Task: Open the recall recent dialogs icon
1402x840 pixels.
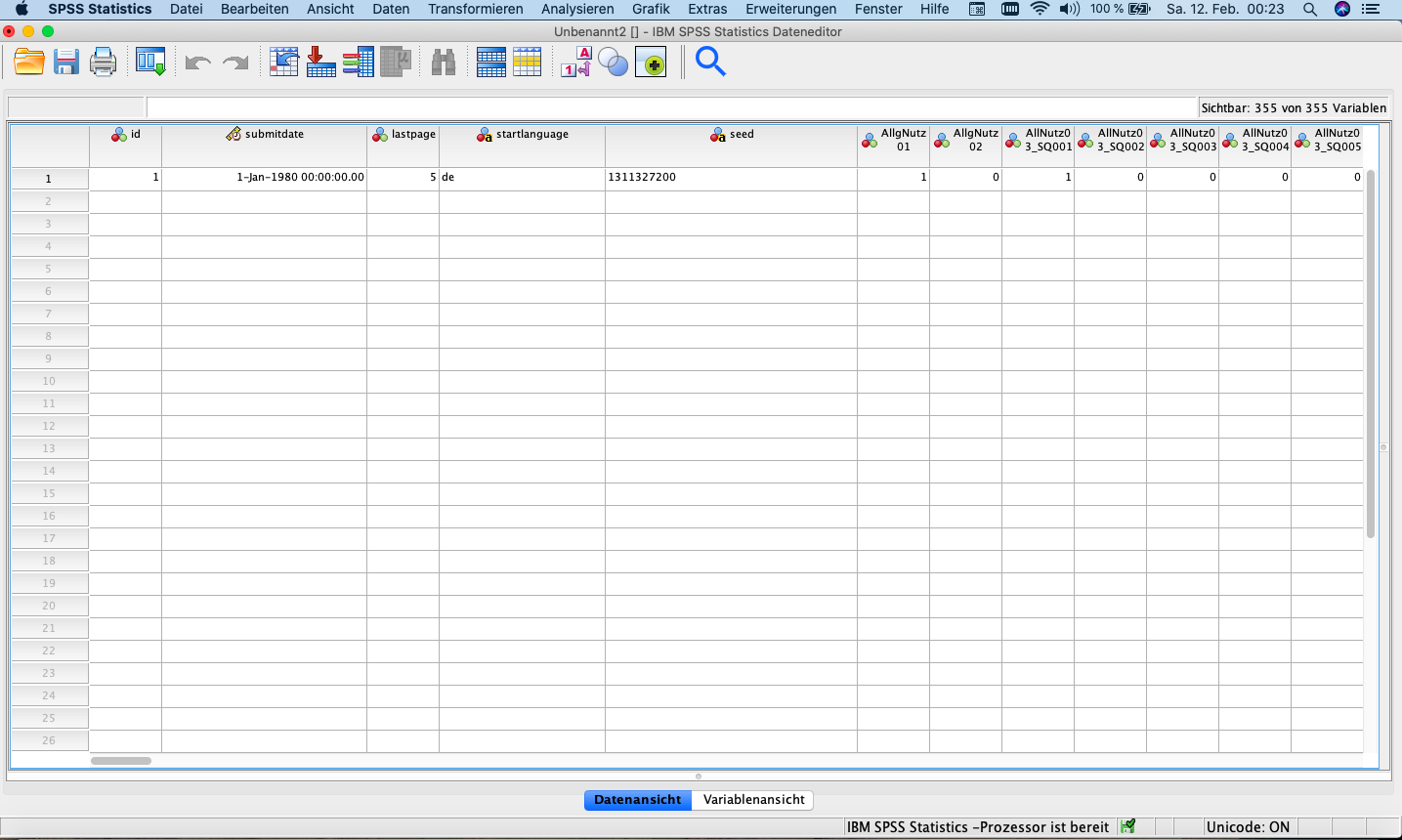Action: click(x=150, y=63)
